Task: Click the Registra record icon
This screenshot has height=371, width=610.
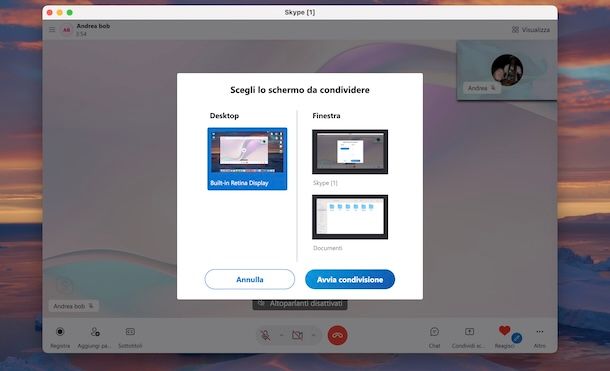Action: (x=60, y=332)
